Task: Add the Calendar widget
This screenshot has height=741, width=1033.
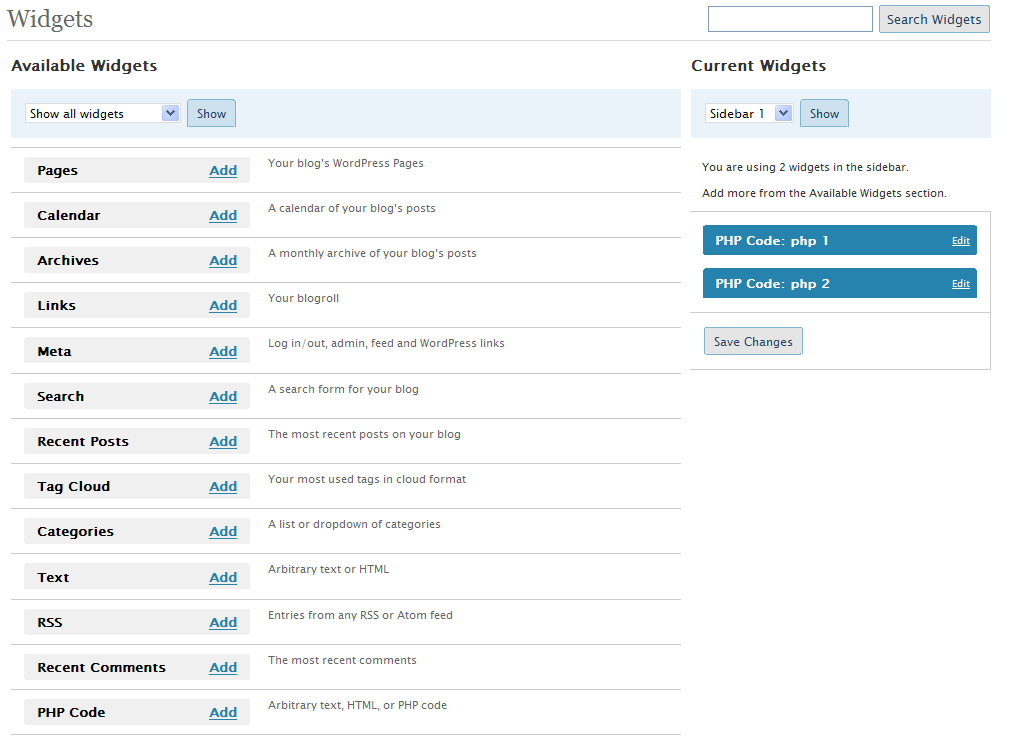Action: coord(223,215)
